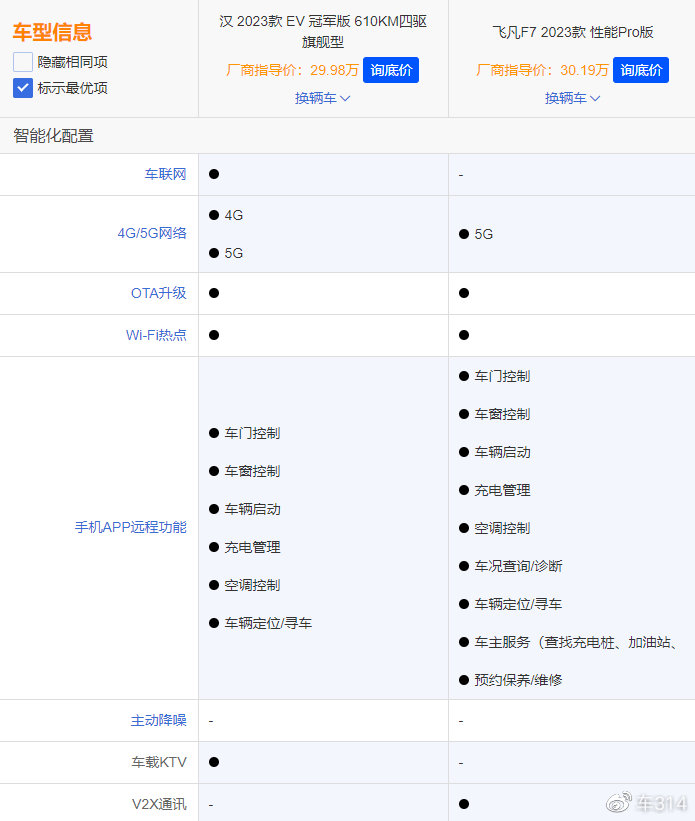Image resolution: width=695 pixels, height=821 pixels.
Task: Open the 4G/5G网络 feature link
Action: click(x=152, y=234)
